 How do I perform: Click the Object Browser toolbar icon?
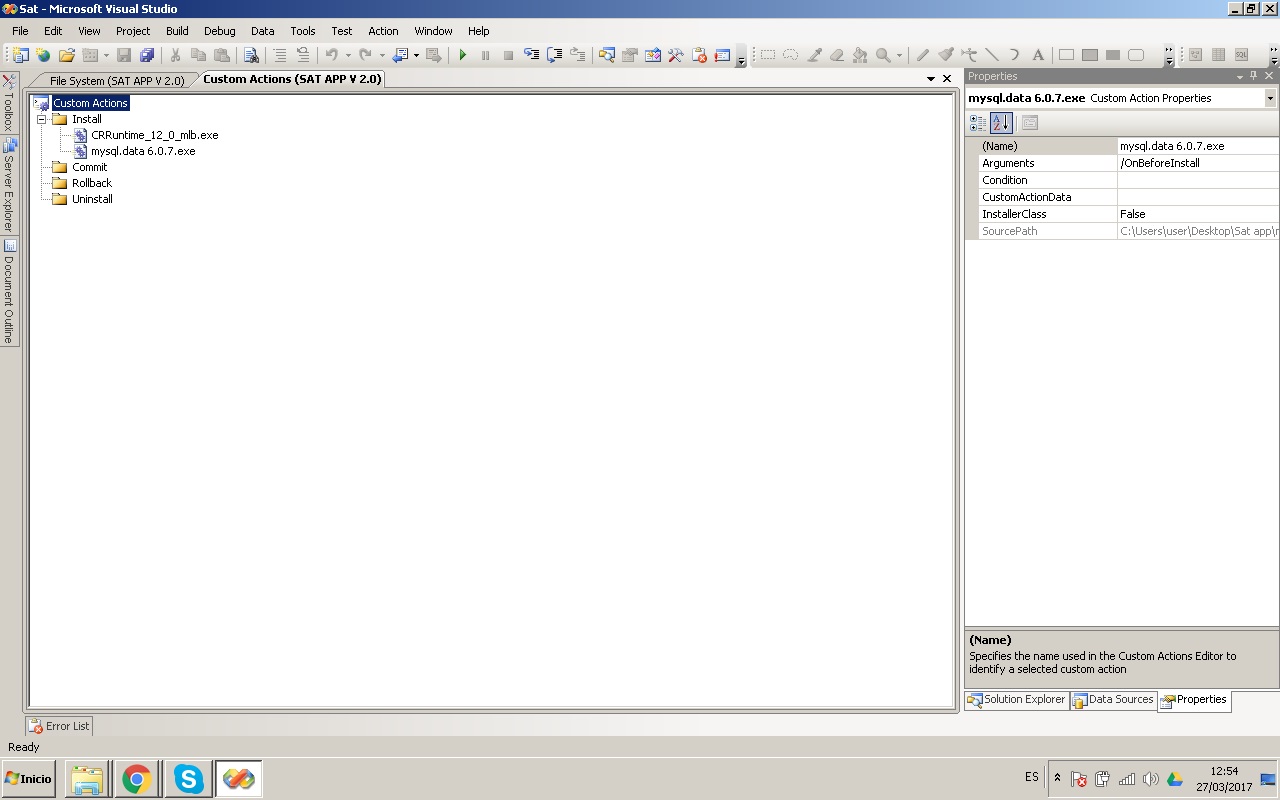(653, 55)
